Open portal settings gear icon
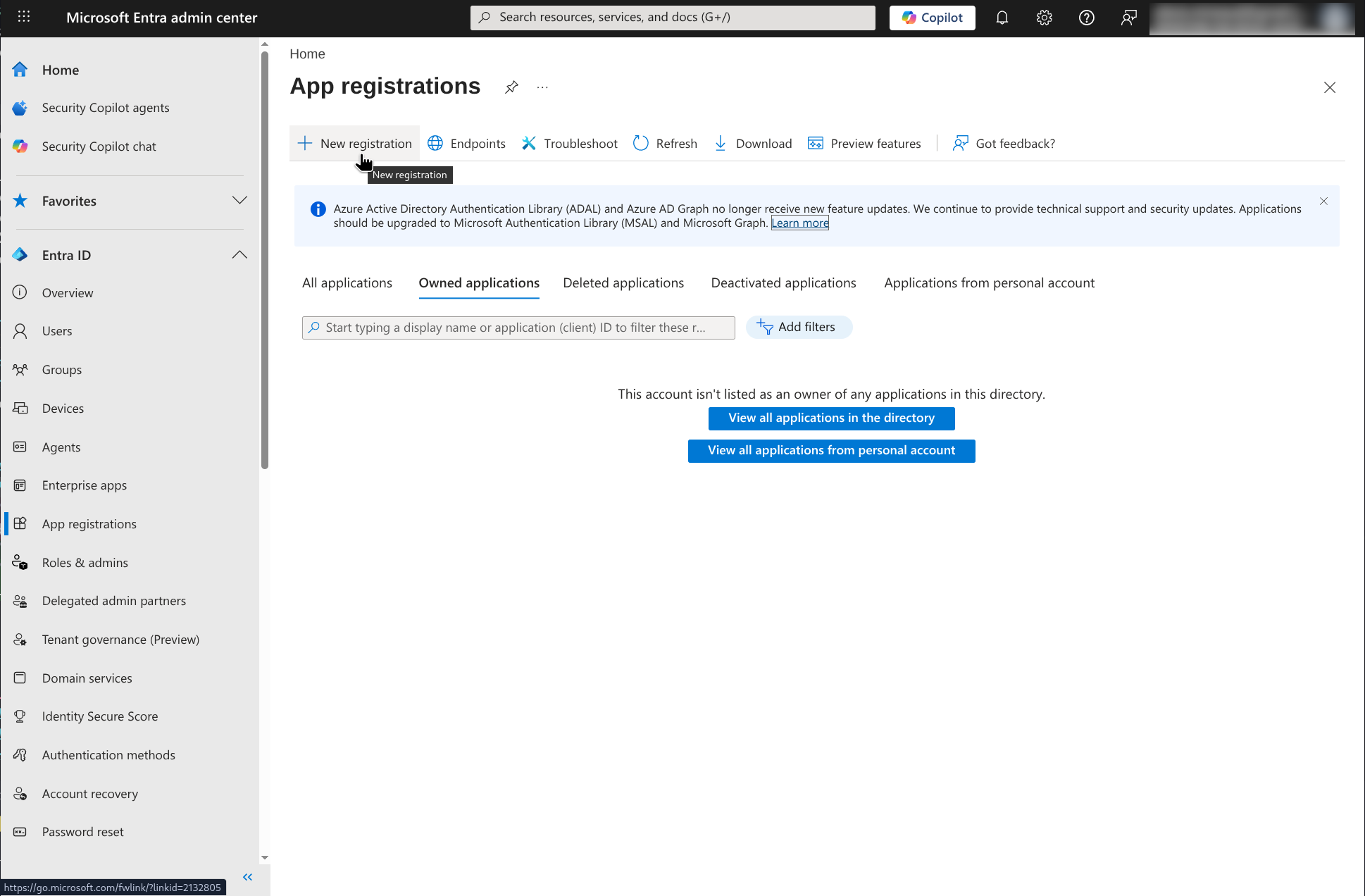 coord(1044,18)
